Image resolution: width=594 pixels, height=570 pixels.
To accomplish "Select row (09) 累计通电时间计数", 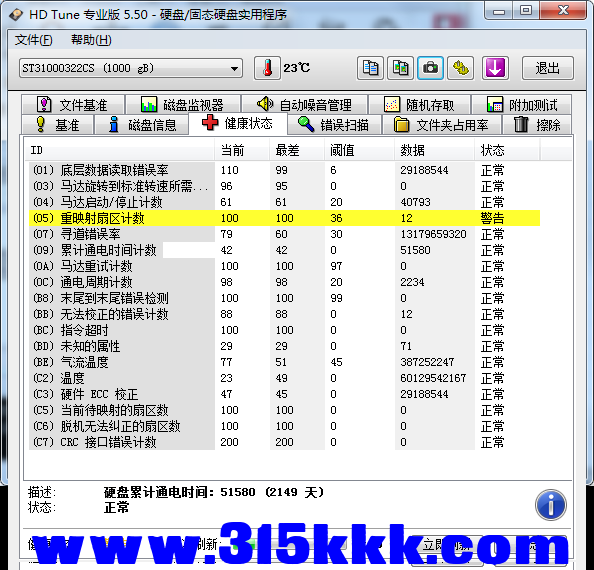I will pos(284,250).
